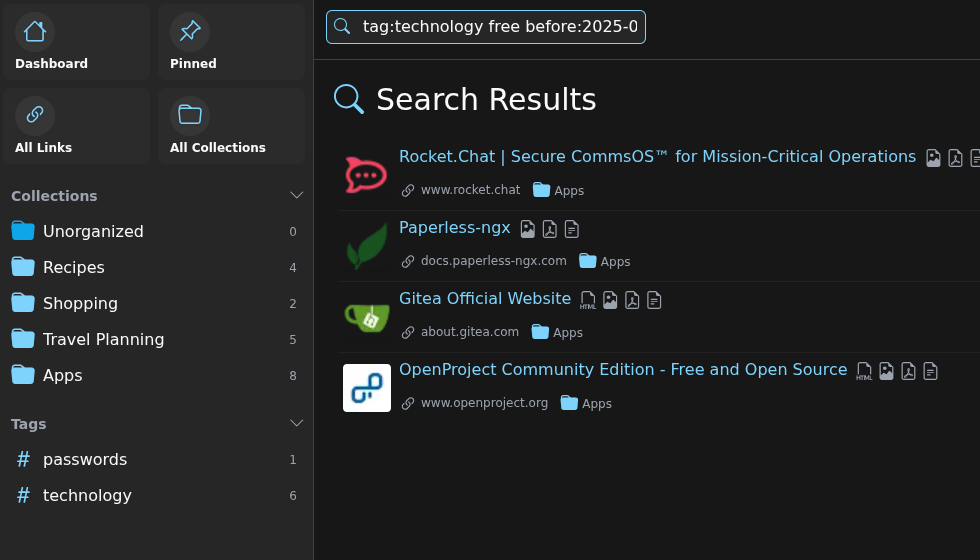View Gitea HTML archive icon
Screen dimensions: 980x560
pyautogui.click(x=588, y=301)
